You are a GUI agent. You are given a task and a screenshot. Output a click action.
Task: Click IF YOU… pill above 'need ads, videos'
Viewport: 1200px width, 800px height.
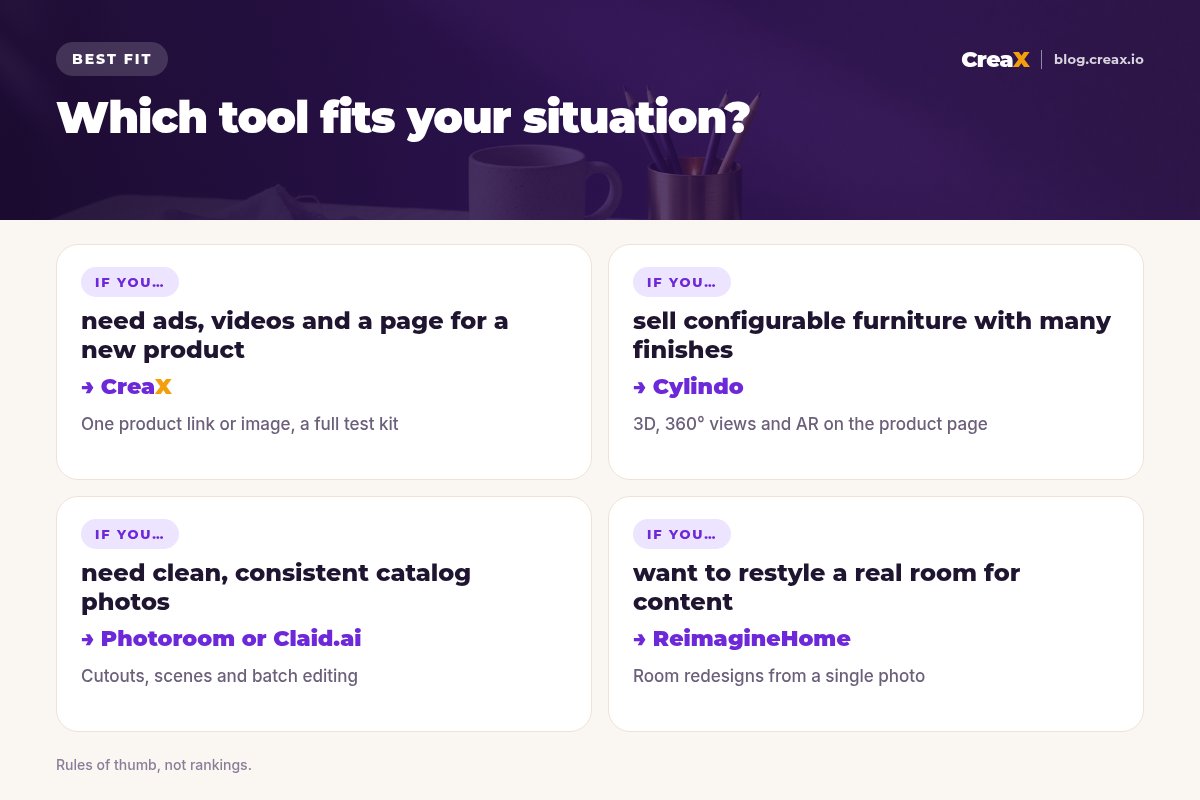(130, 282)
